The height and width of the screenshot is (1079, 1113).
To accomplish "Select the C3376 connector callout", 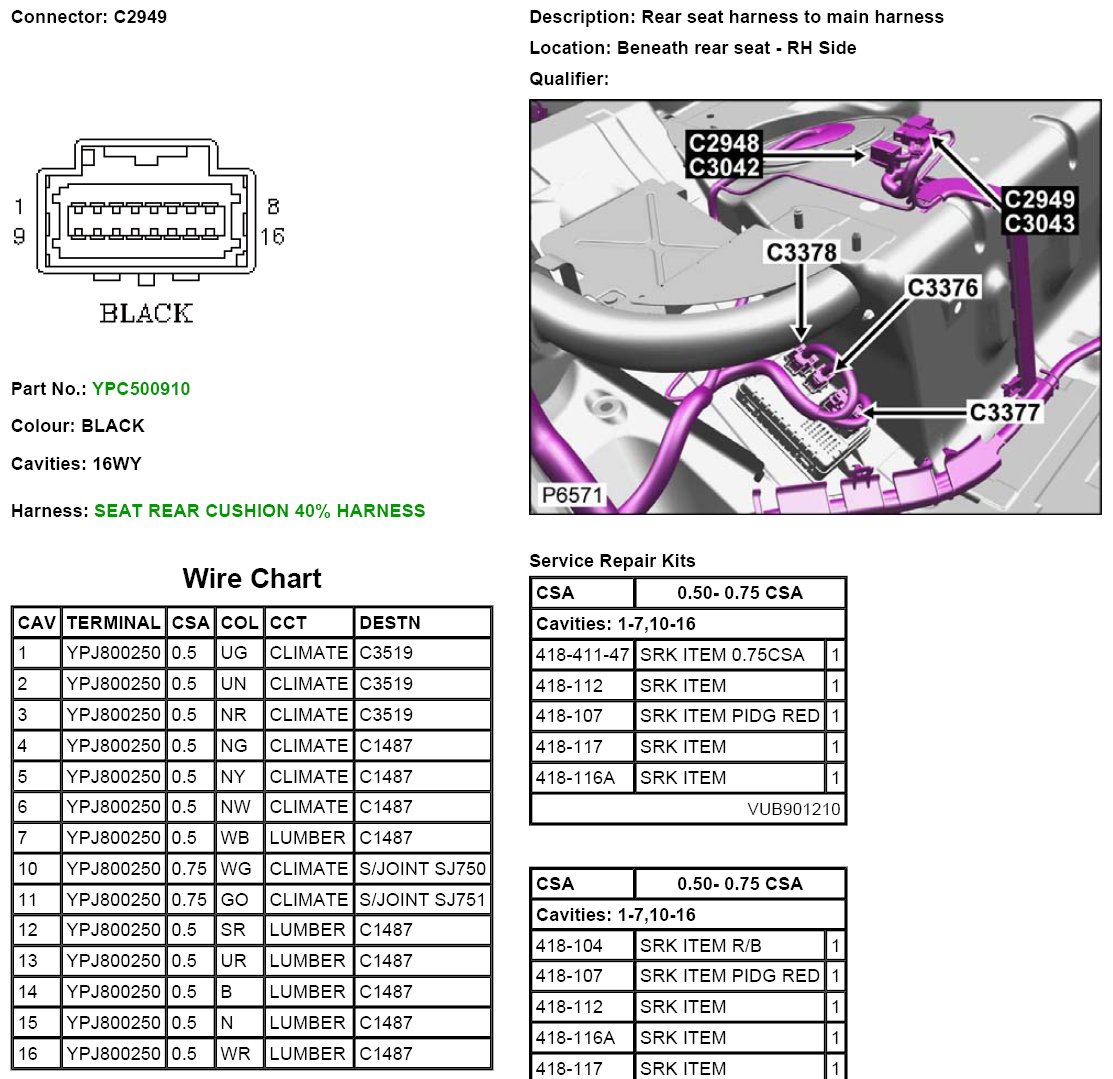I will 943,288.
